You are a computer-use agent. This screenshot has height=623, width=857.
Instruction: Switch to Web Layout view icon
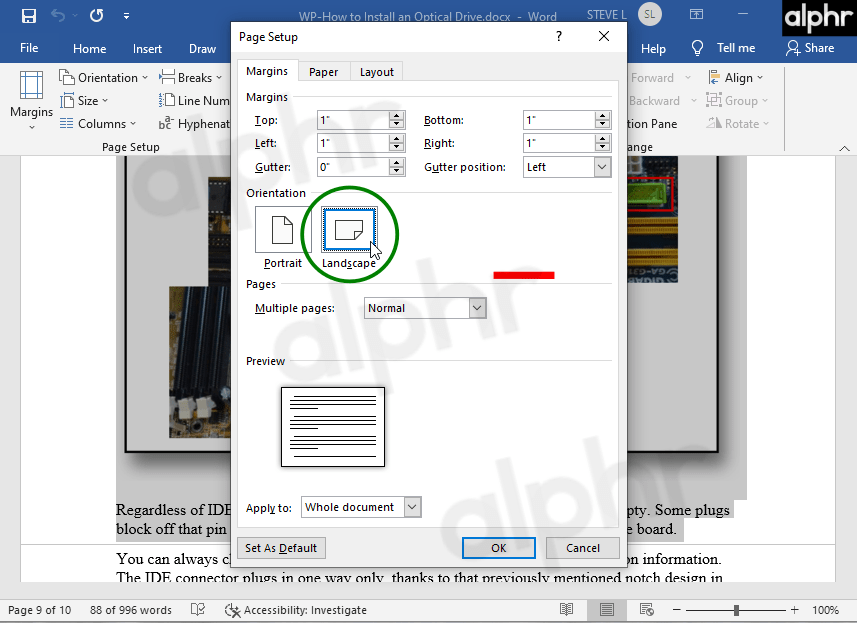[x=647, y=609]
